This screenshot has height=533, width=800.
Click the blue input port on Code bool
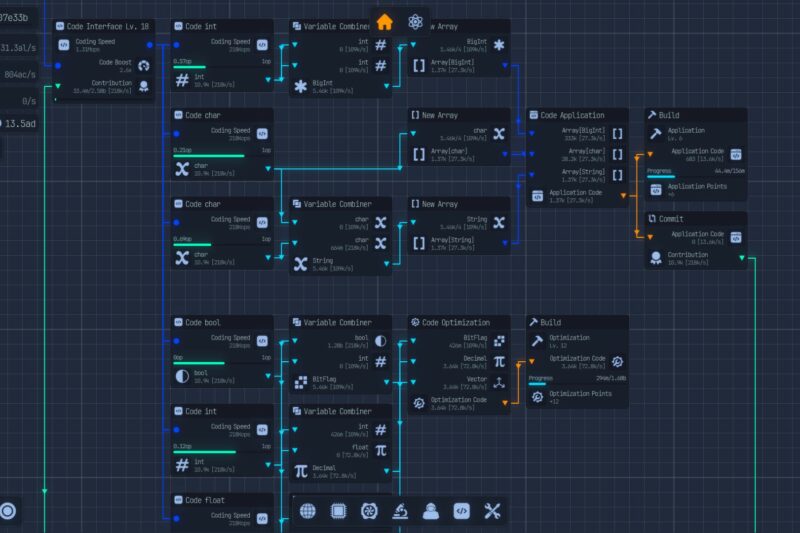point(178,342)
